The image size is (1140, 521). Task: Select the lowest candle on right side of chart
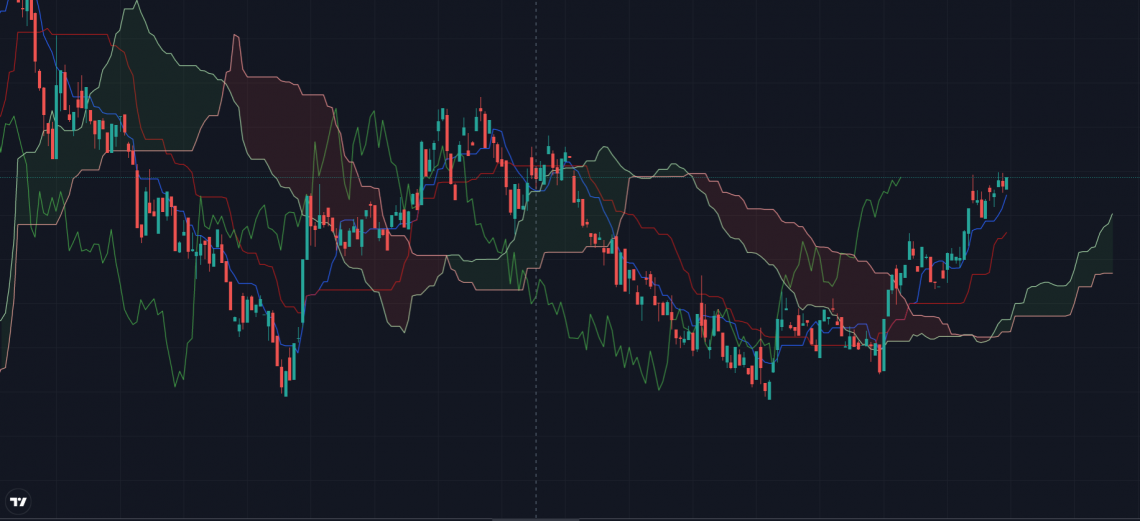[x=769, y=388]
